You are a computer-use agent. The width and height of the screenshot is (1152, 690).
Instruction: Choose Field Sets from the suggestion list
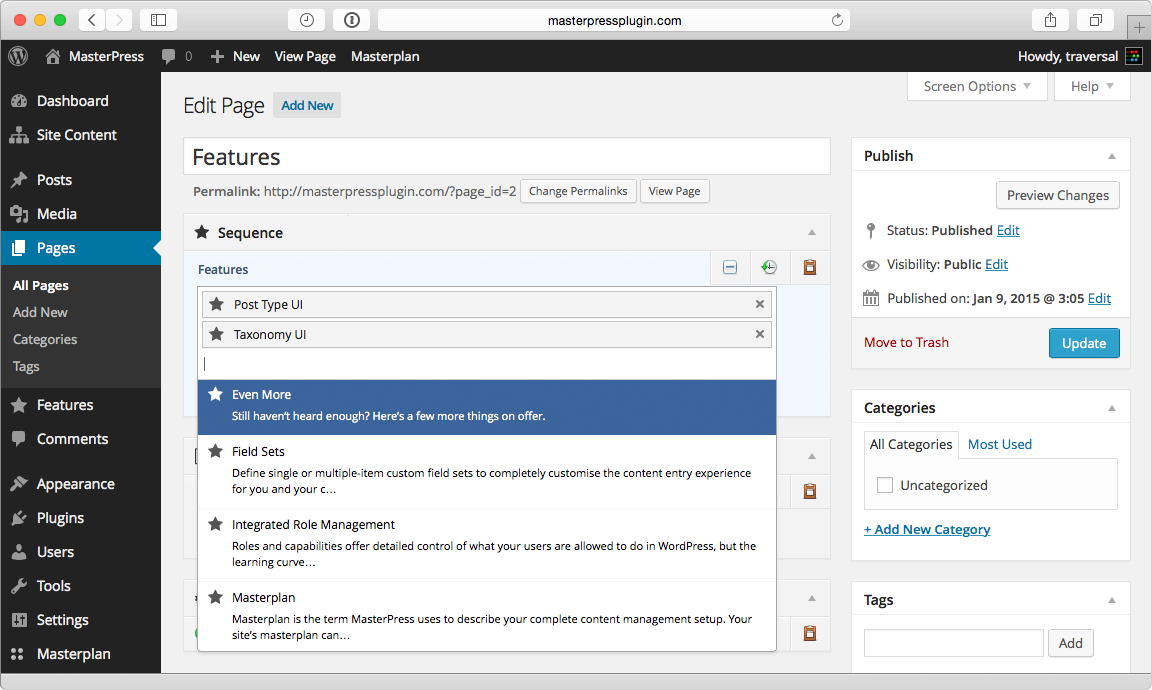(486, 472)
